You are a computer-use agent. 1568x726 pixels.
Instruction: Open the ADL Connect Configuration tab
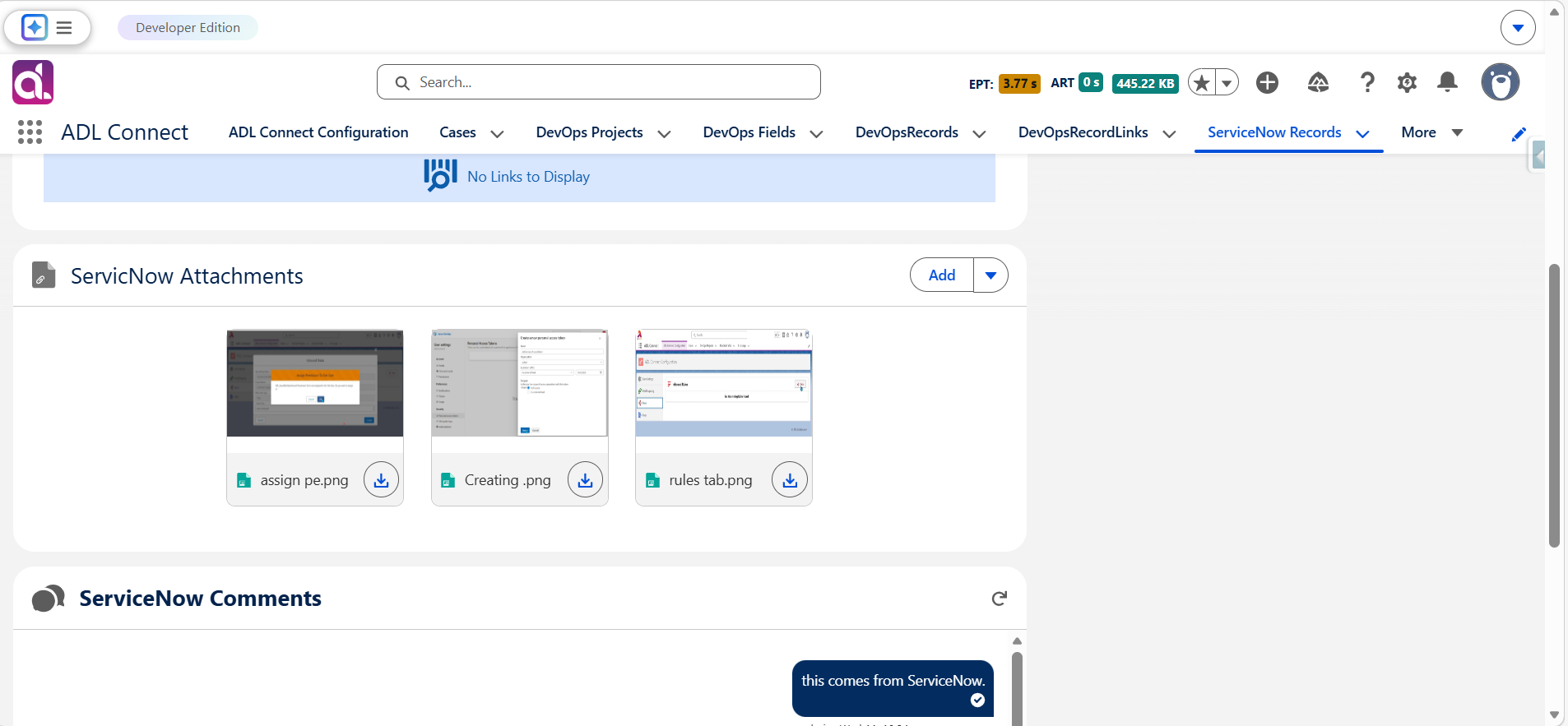[318, 132]
